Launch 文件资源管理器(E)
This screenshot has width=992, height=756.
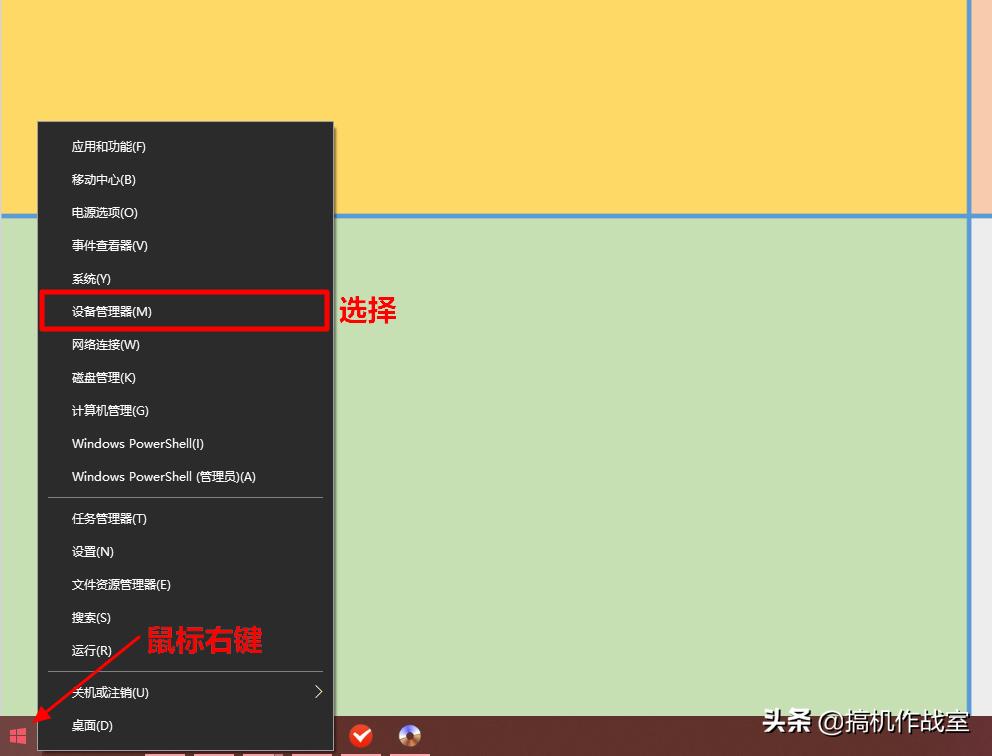click(121, 584)
